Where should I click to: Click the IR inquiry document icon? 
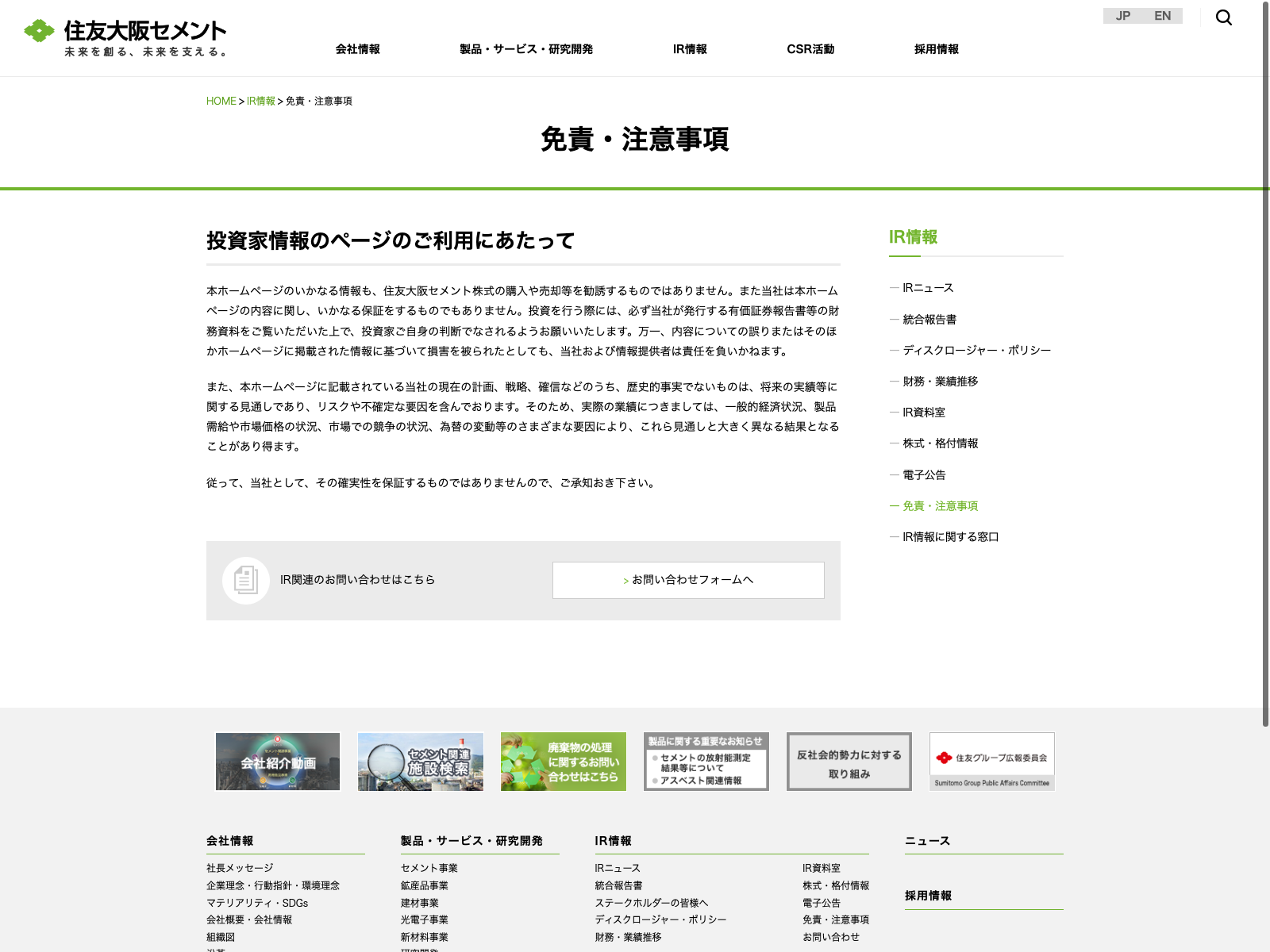[x=246, y=581]
